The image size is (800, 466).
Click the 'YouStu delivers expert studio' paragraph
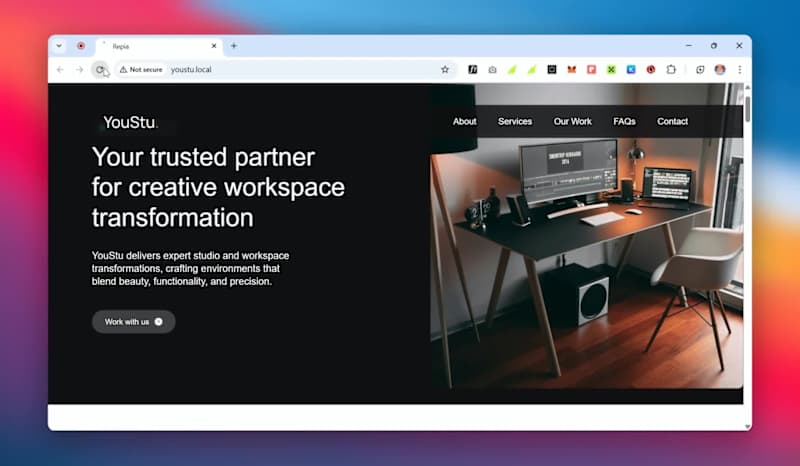190,268
